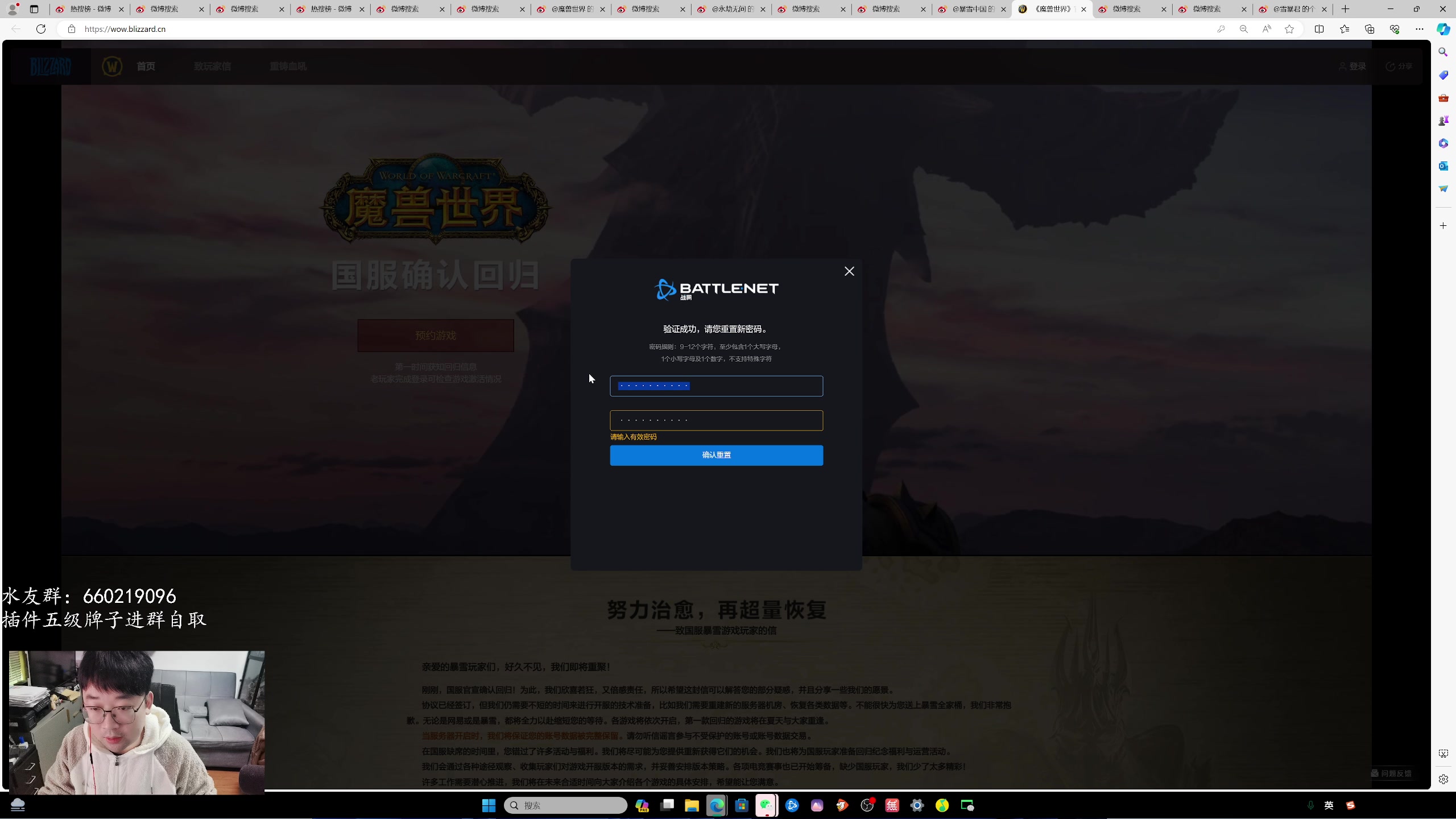Open Browser essentials heart icon
This screenshot has width=1456, height=819.
1395,29
